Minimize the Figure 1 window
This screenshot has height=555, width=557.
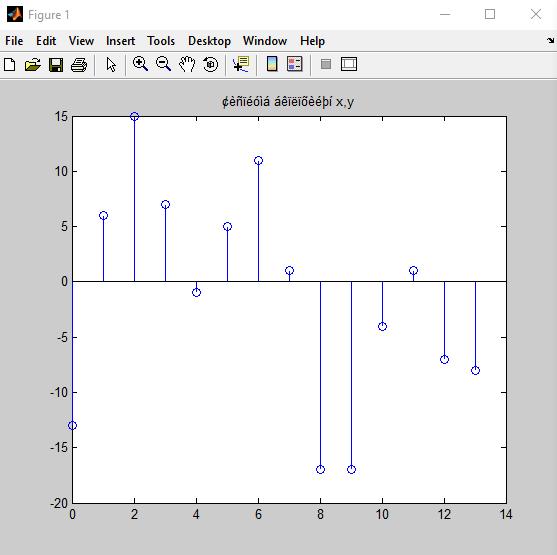(x=445, y=14)
